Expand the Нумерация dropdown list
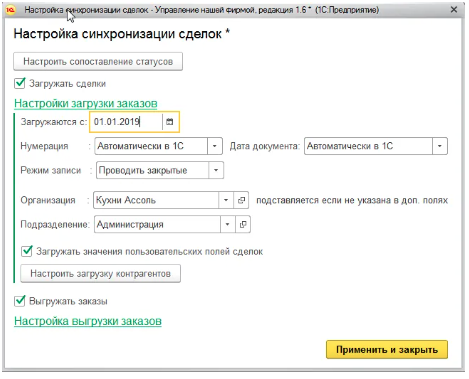Viewport: 469px width, 379px height. pos(215,146)
